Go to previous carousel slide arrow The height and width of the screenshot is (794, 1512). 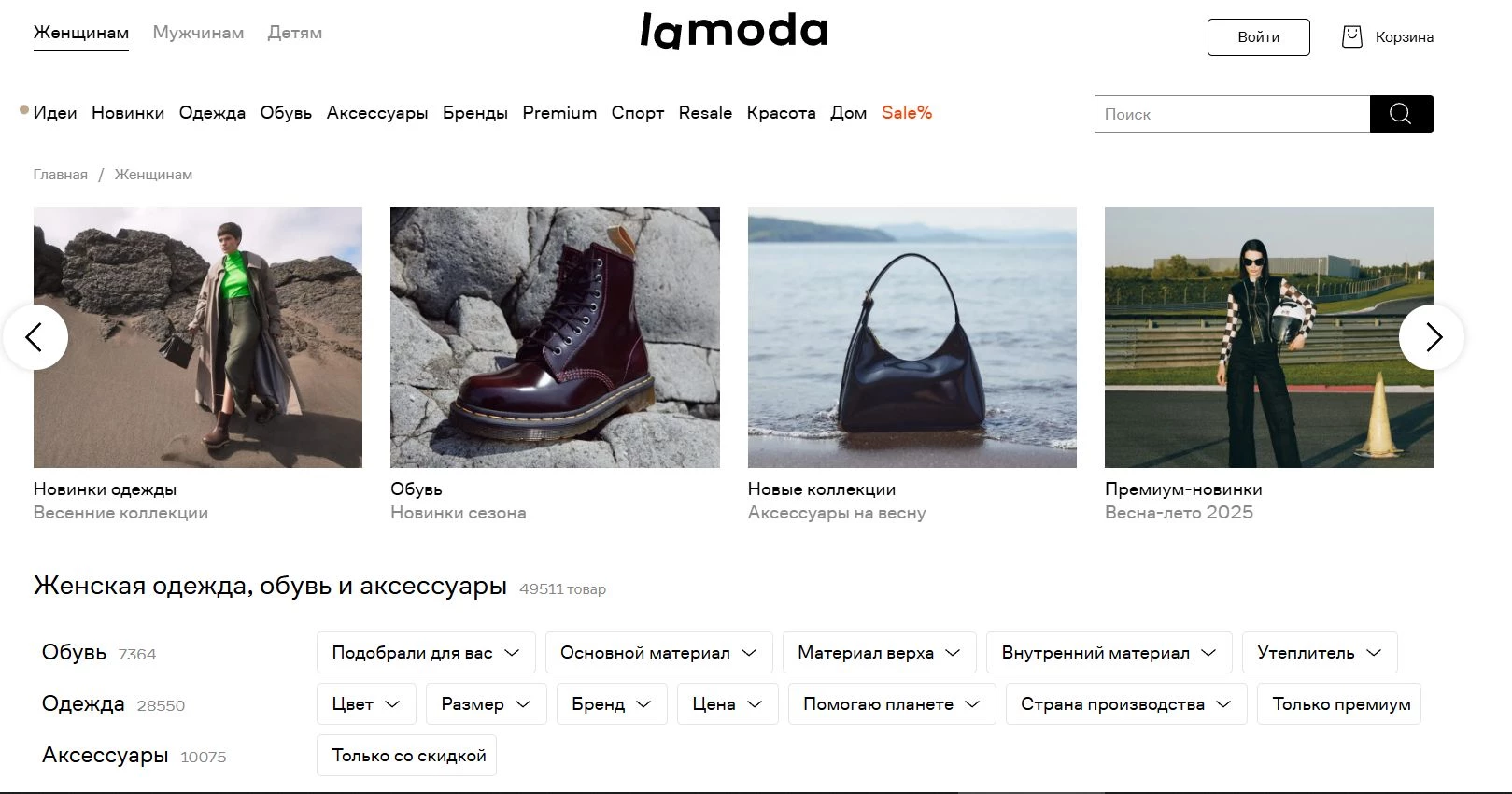(x=35, y=337)
